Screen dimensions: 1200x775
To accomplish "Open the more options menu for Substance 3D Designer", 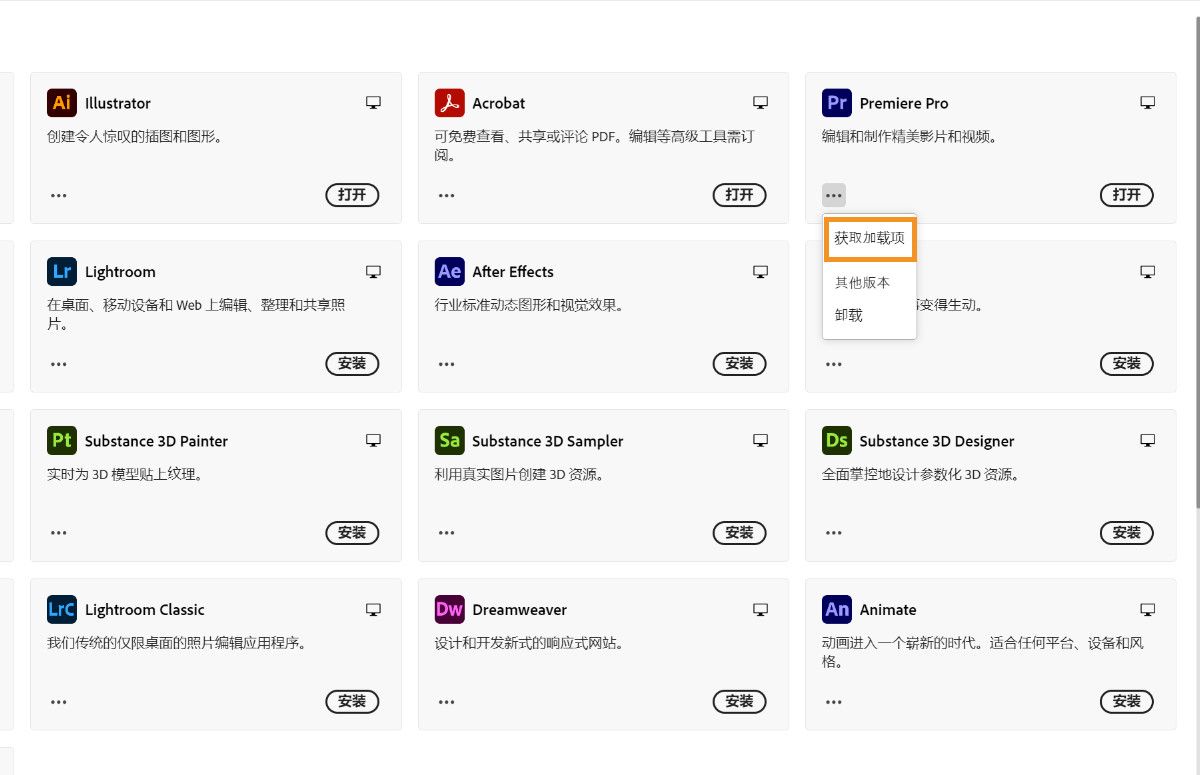I will (834, 533).
